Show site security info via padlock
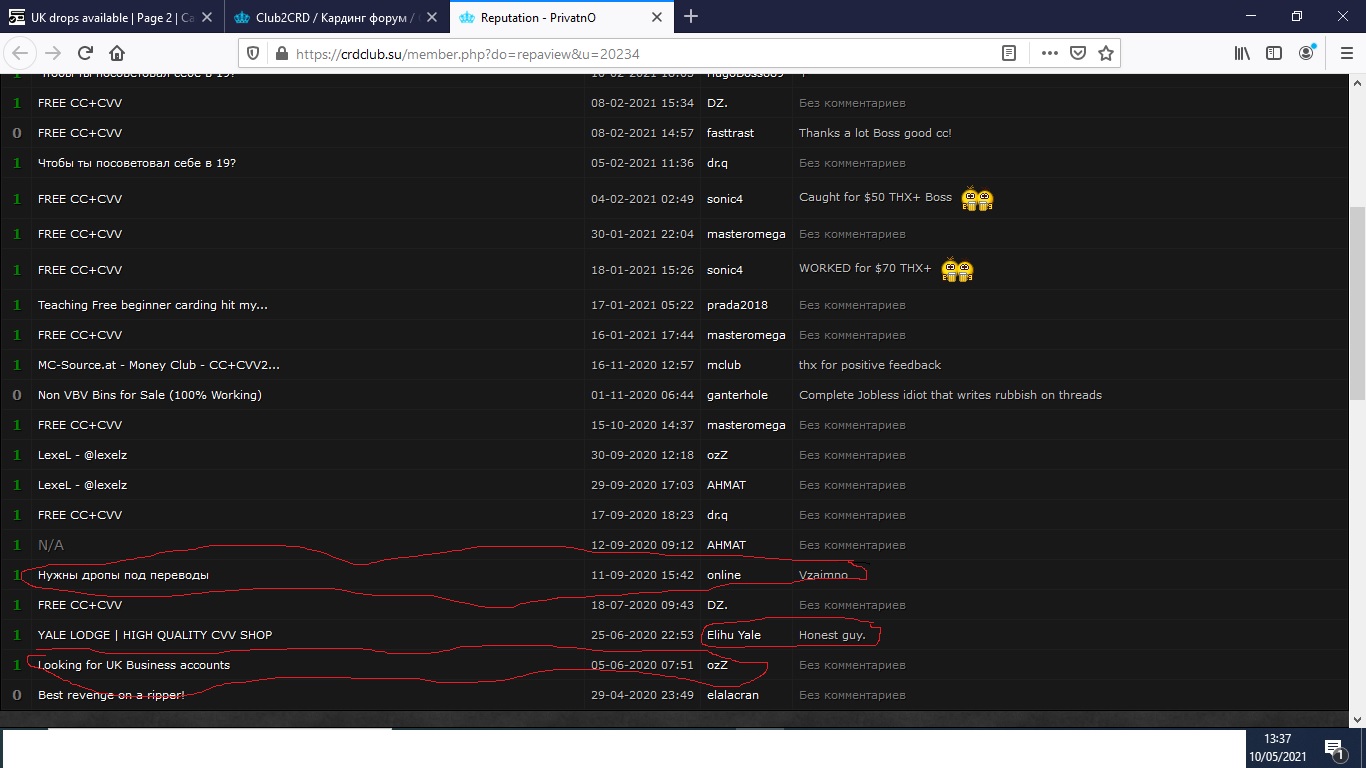Screen dimensions: 1366x768 280,54
